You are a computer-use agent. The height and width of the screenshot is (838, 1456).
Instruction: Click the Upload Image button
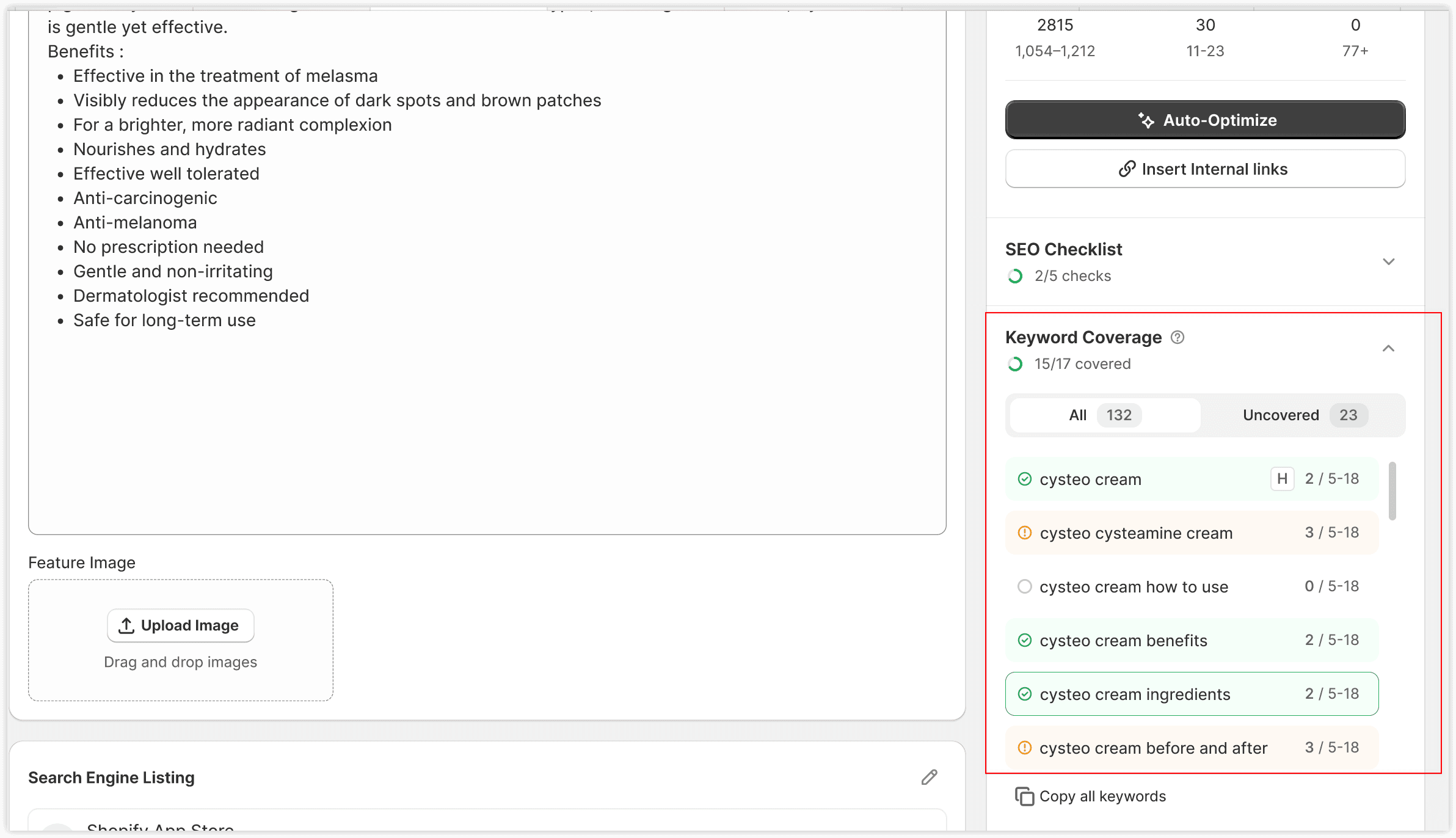[x=181, y=625]
